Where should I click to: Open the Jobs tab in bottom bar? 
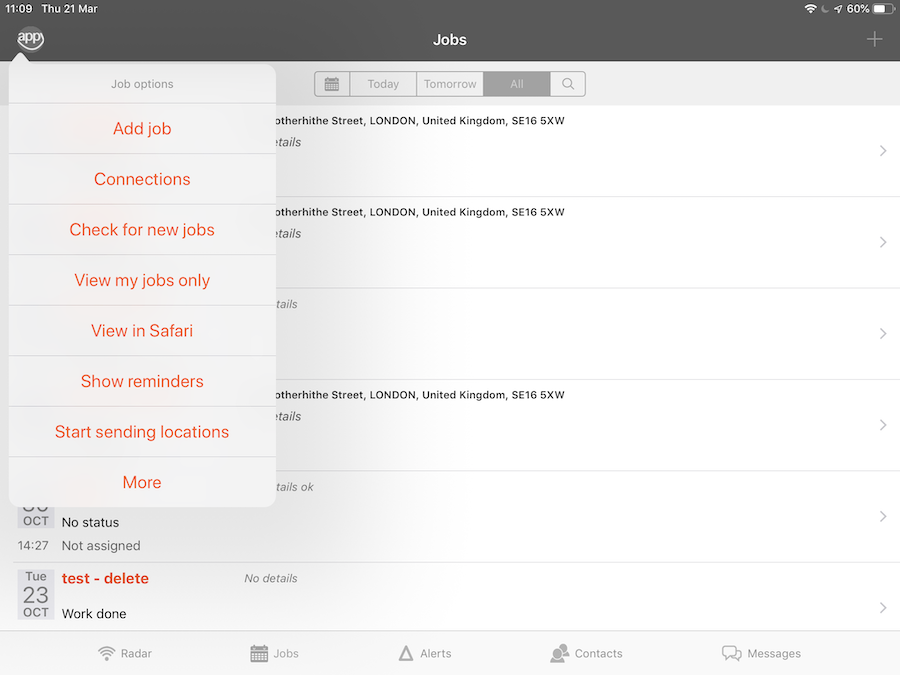click(275, 653)
